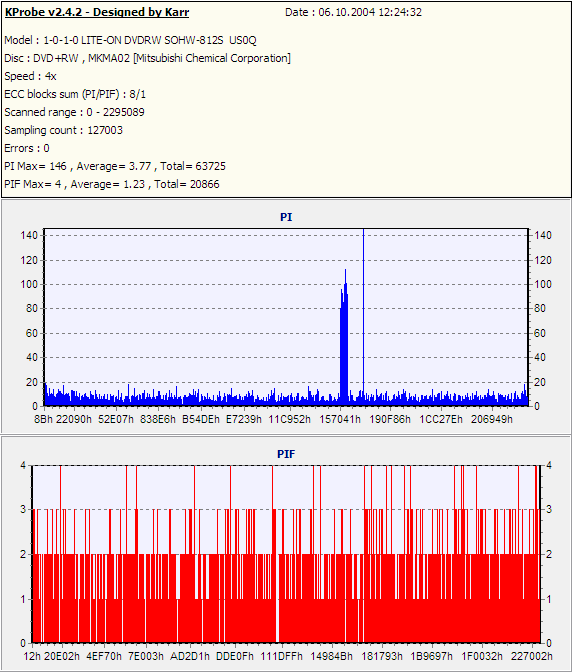Click the PIF Max= 4 statistics line
This screenshot has height=672, width=572.
pyautogui.click(x=112, y=184)
